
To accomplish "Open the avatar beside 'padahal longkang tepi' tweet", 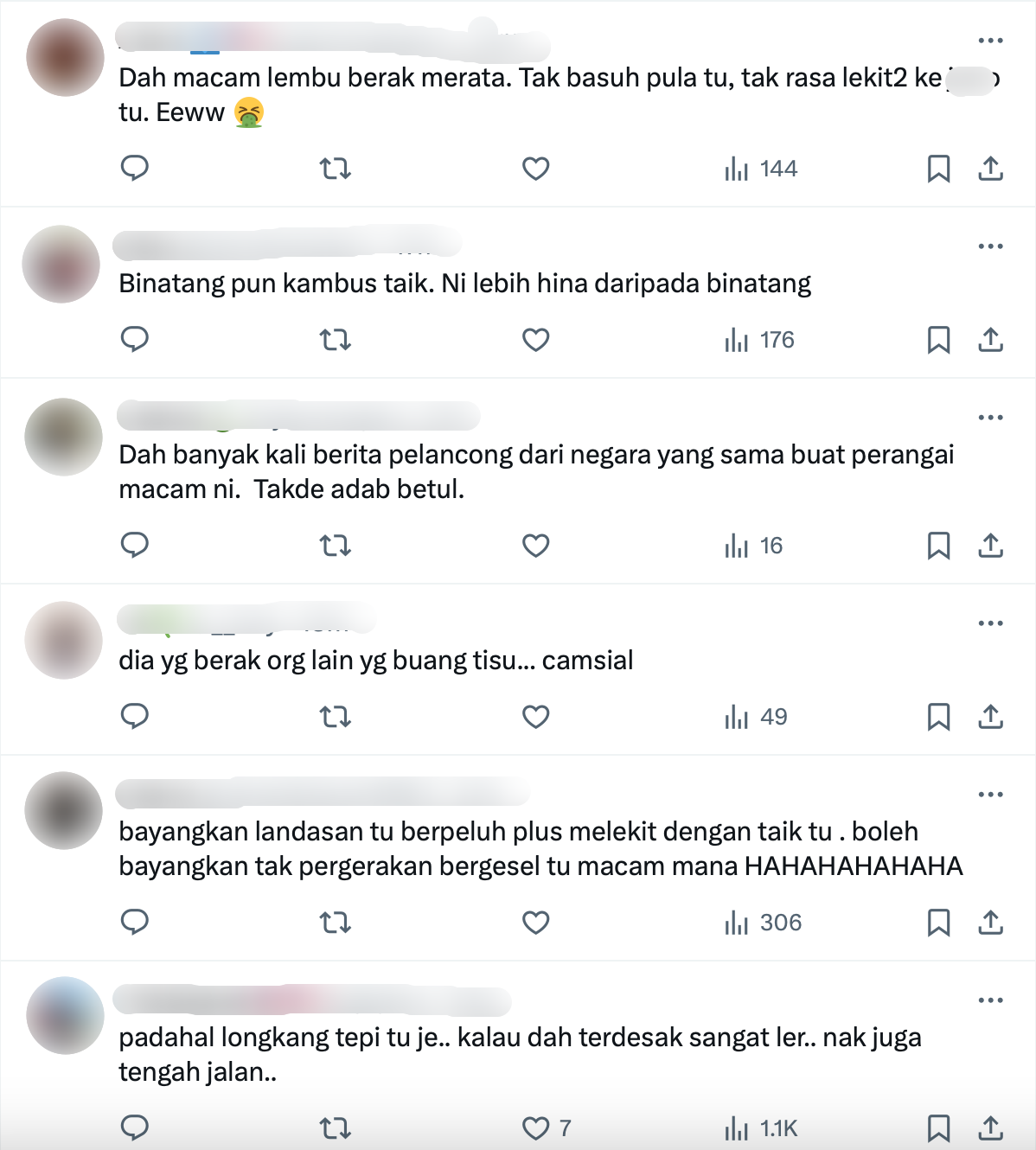I will point(65,1015).
